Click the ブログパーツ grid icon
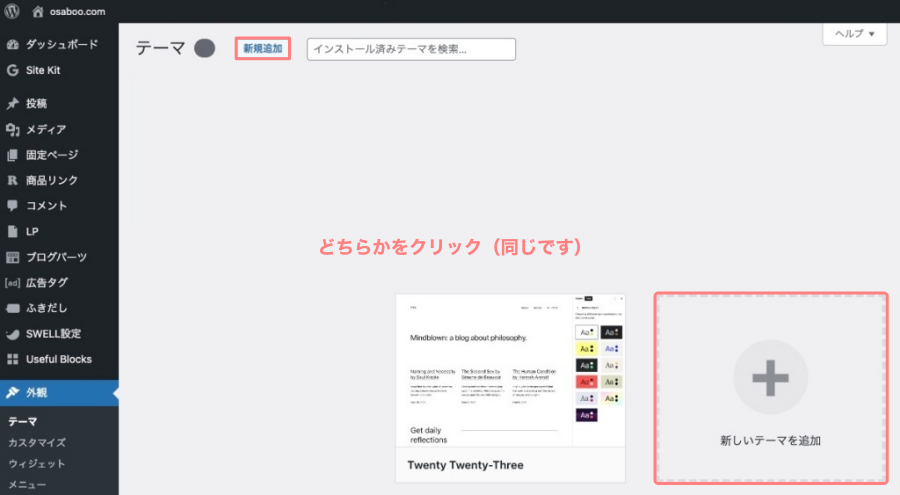This screenshot has width=900, height=495. [x=13, y=257]
